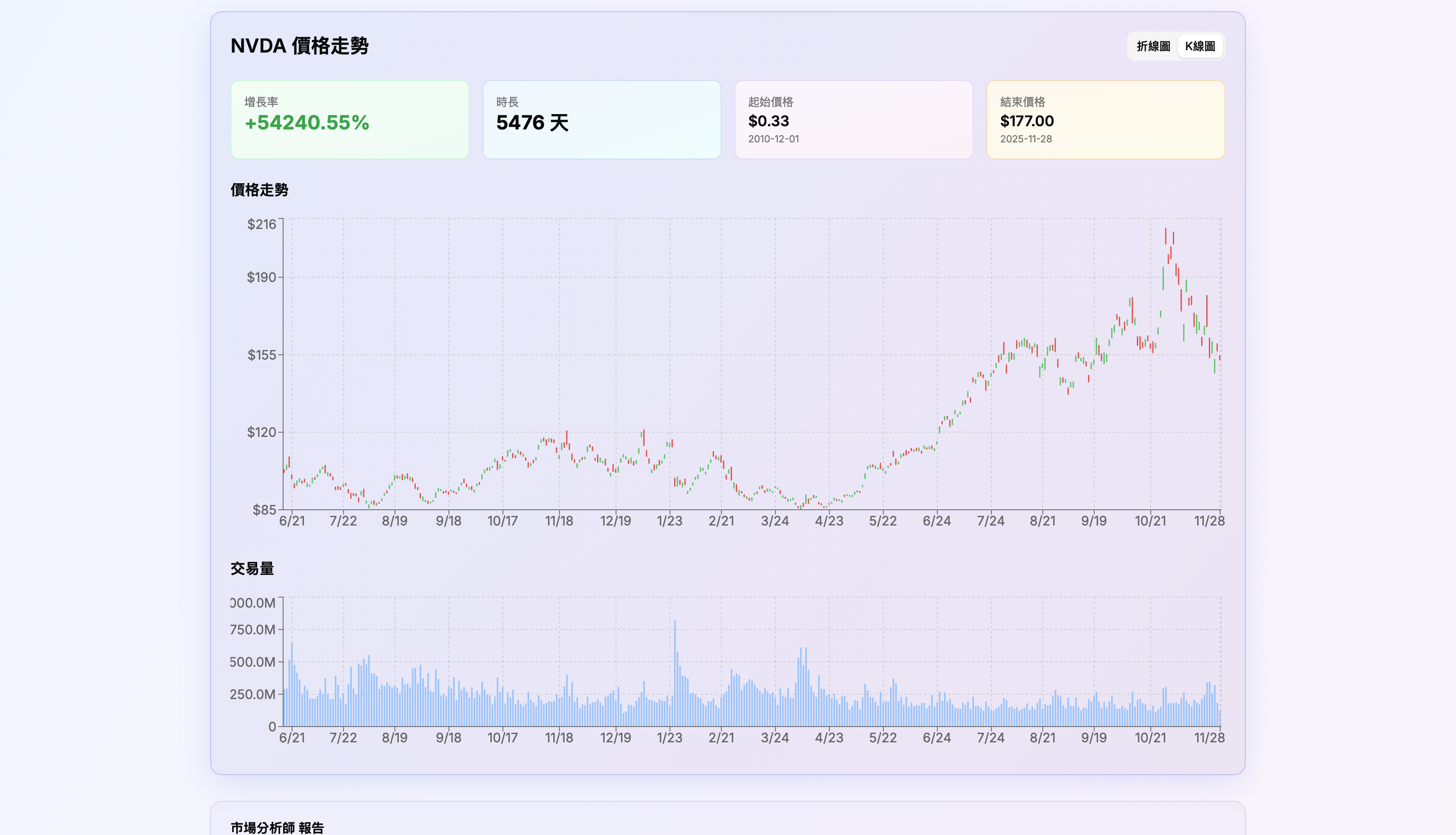Click the 起始價格 label
This screenshot has width=1456, height=835.
click(x=770, y=102)
